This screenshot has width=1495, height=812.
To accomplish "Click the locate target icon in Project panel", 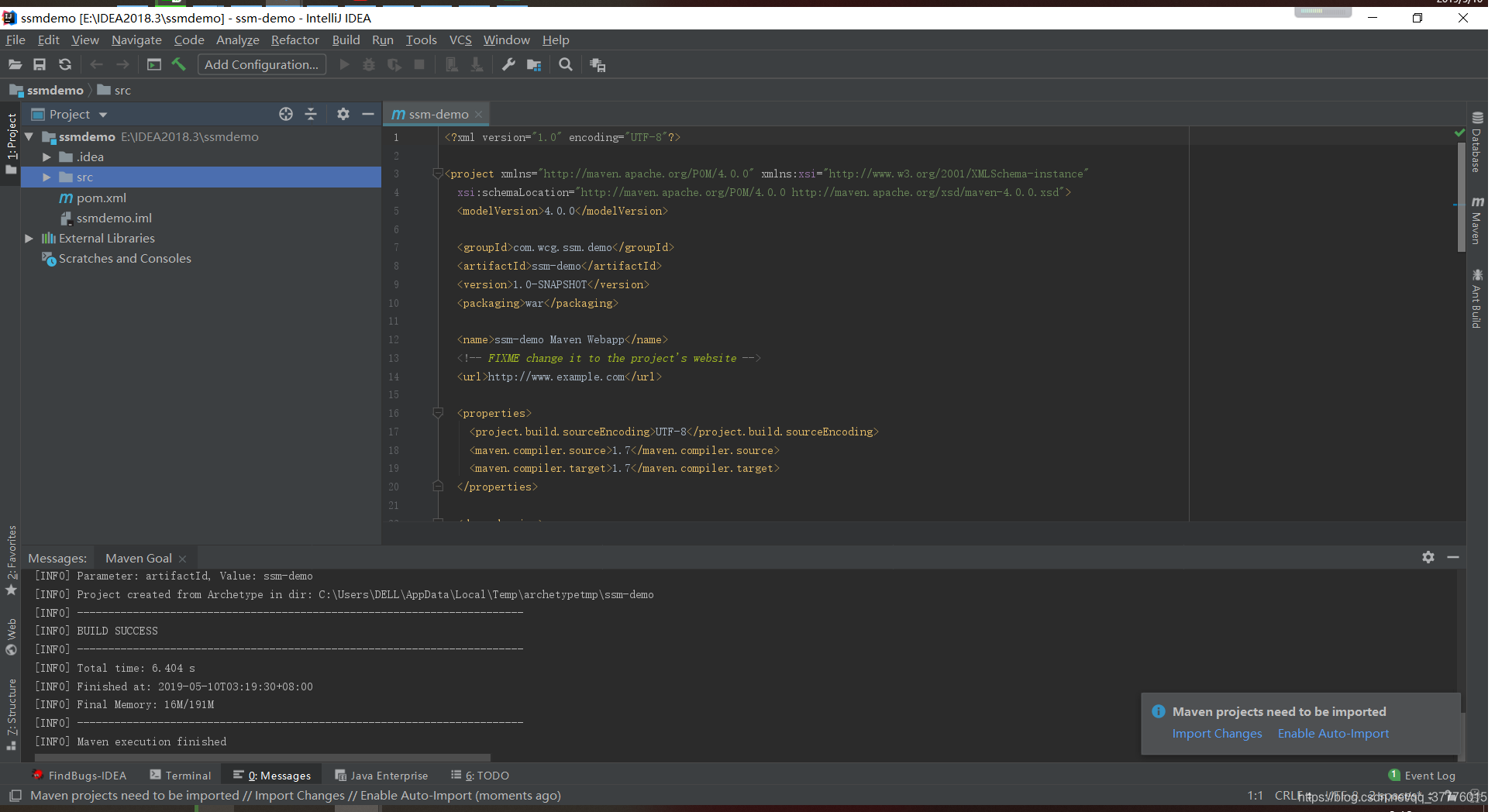I will coord(286,115).
